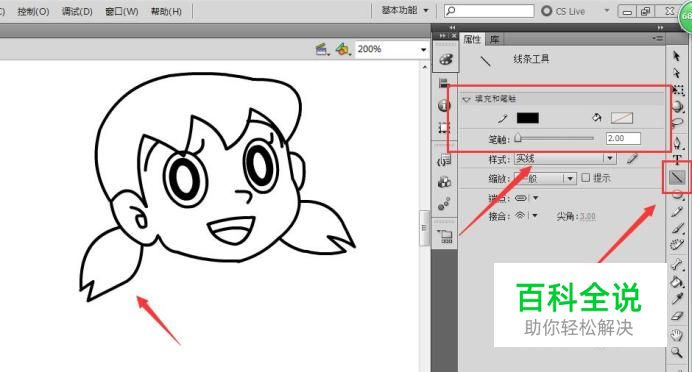Open the Motion Presets panel icon
This screenshot has width=692, height=372.
tap(444, 204)
